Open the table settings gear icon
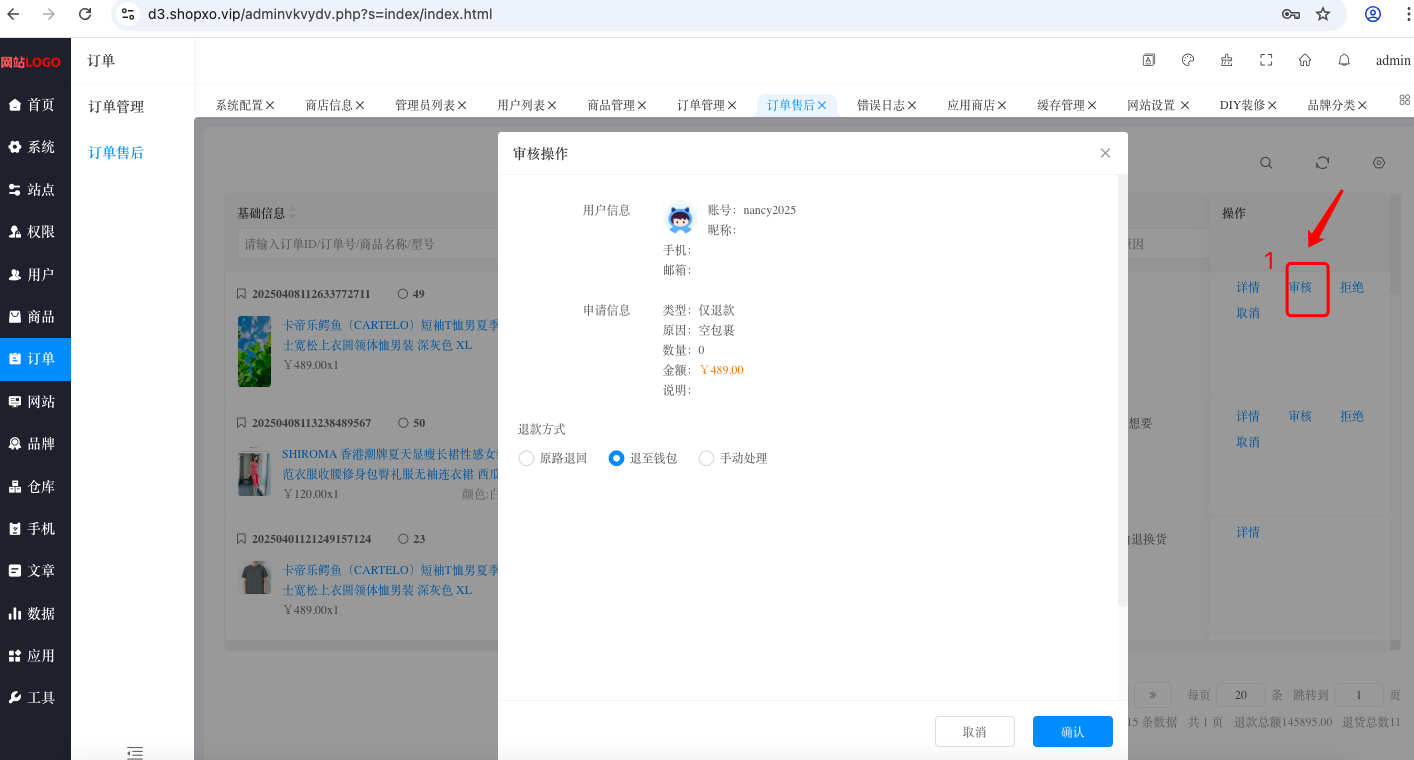The width and height of the screenshot is (1414, 760). tap(1379, 163)
